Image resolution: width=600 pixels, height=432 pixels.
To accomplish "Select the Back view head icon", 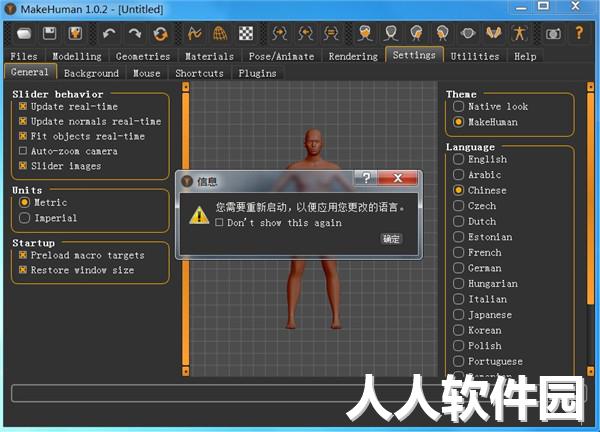I will pyautogui.click(x=391, y=34).
